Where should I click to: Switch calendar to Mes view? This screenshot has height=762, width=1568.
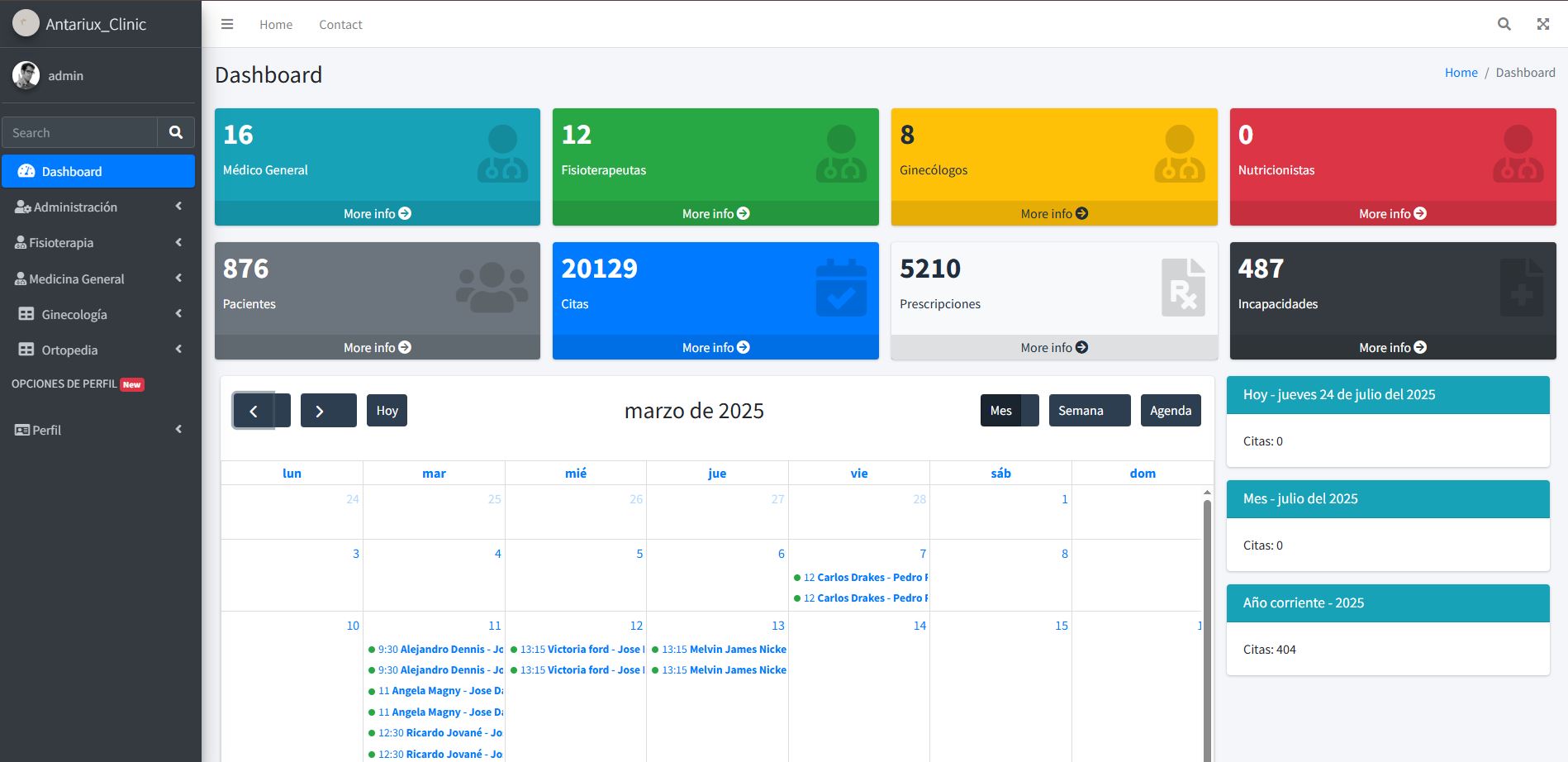point(1000,411)
